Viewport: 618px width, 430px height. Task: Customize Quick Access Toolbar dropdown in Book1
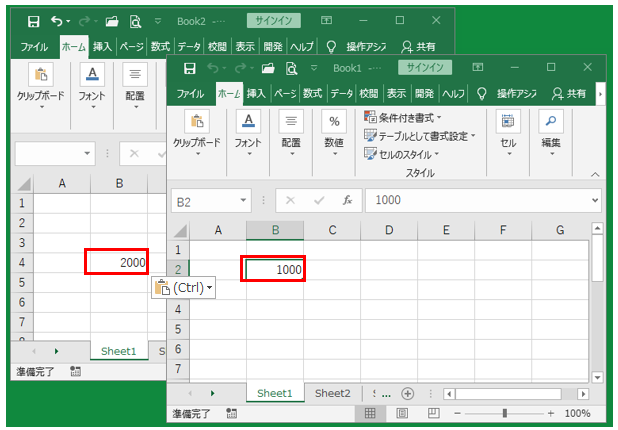pyautogui.click(x=314, y=68)
